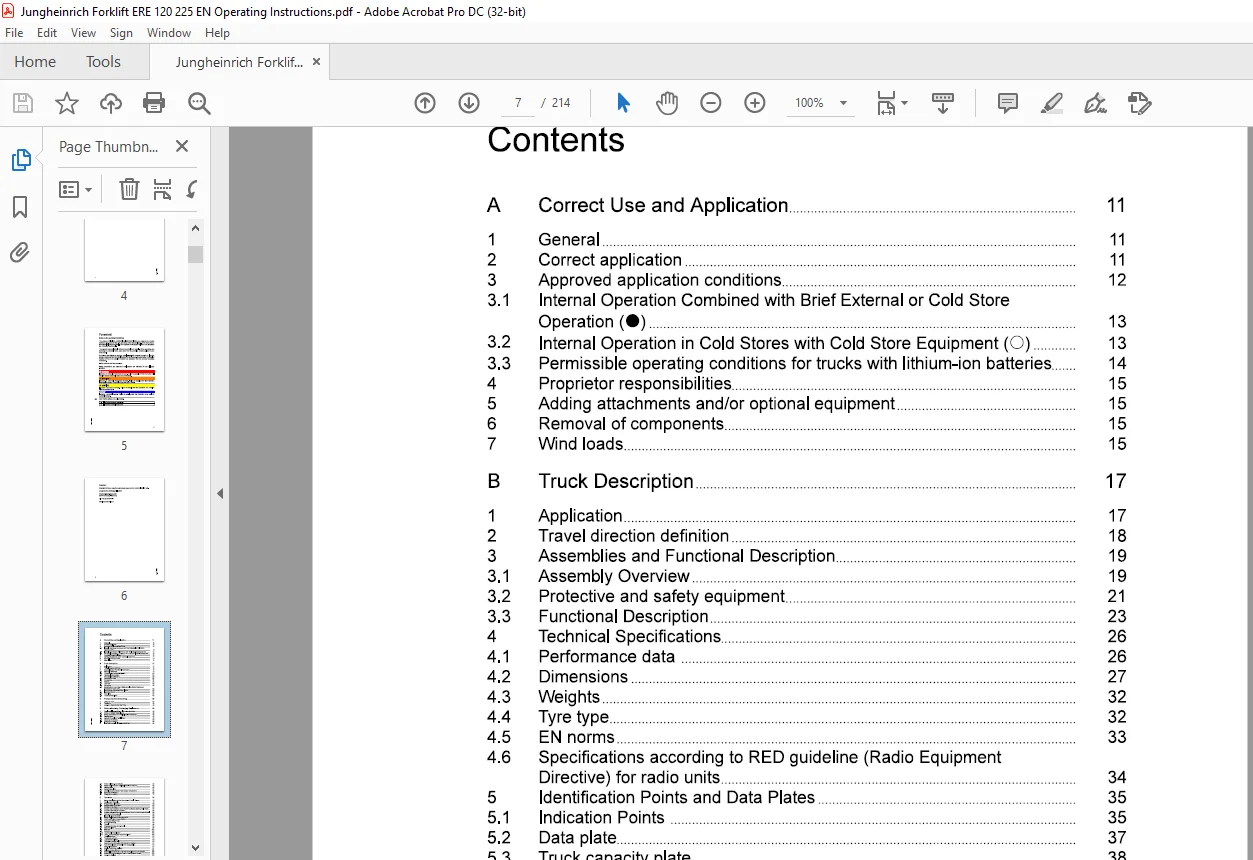
Task: Open the Find text search tool
Action: tap(199, 103)
